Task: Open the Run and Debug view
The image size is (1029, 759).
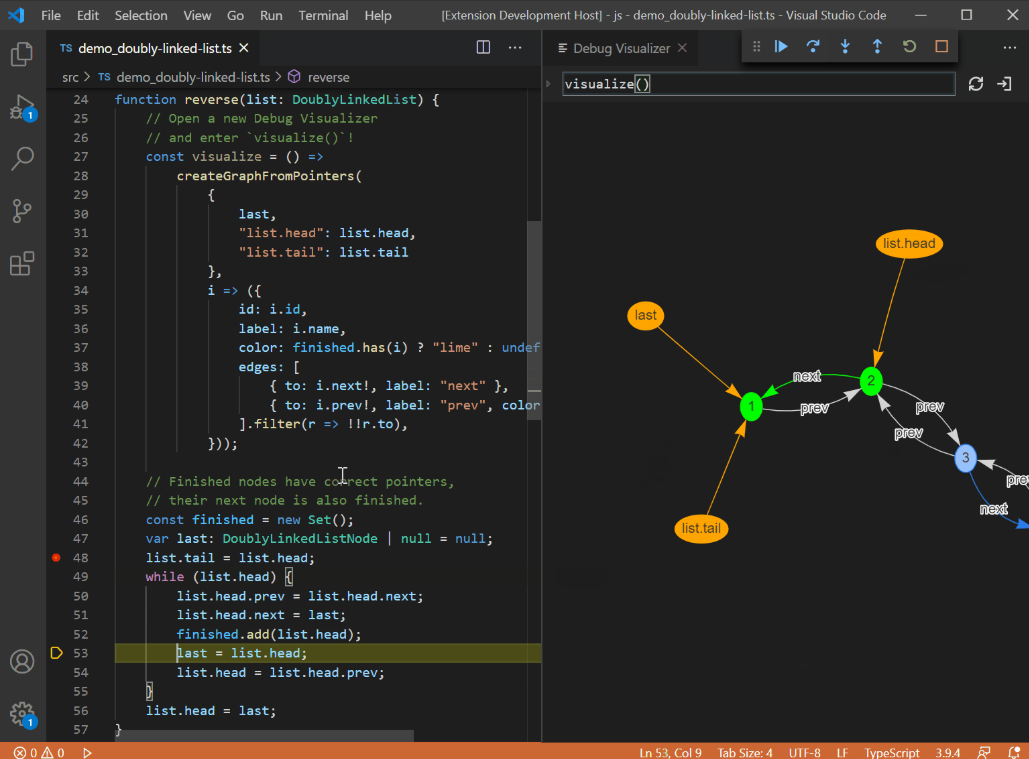Action: click(x=22, y=106)
